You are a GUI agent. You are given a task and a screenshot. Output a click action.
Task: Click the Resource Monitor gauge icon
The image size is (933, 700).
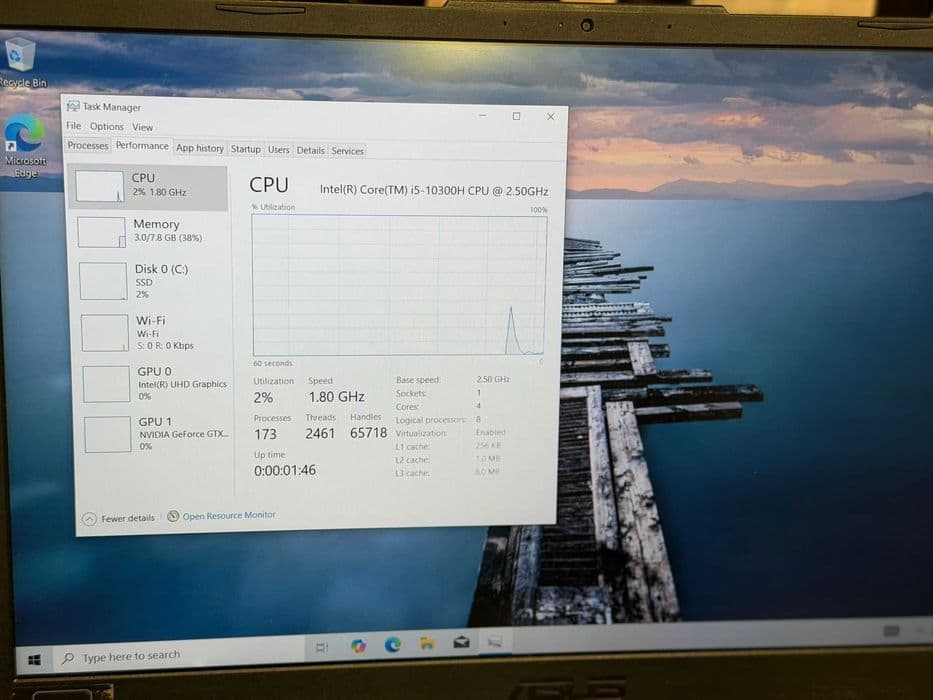click(173, 516)
